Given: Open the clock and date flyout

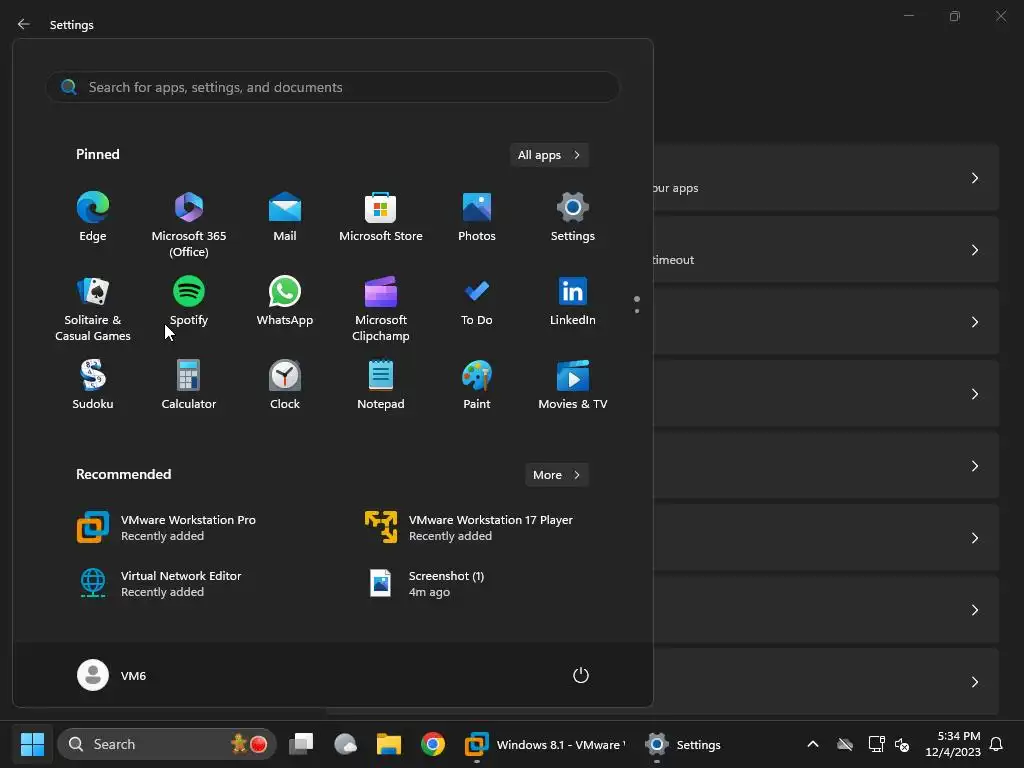Looking at the screenshot, I should click(953, 744).
